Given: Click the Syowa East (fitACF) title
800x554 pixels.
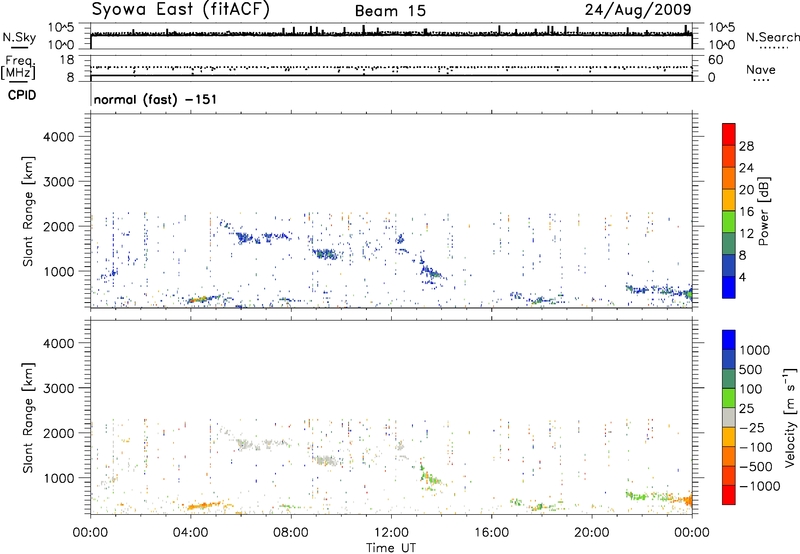Looking at the screenshot, I should pyautogui.click(x=180, y=9).
